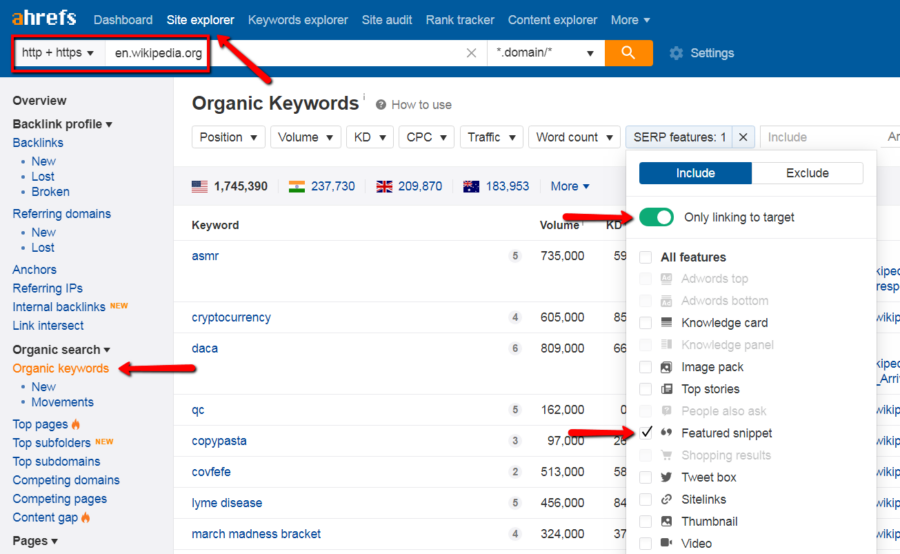Toggle Only linking to target switch
900x554 pixels.
(x=656, y=217)
